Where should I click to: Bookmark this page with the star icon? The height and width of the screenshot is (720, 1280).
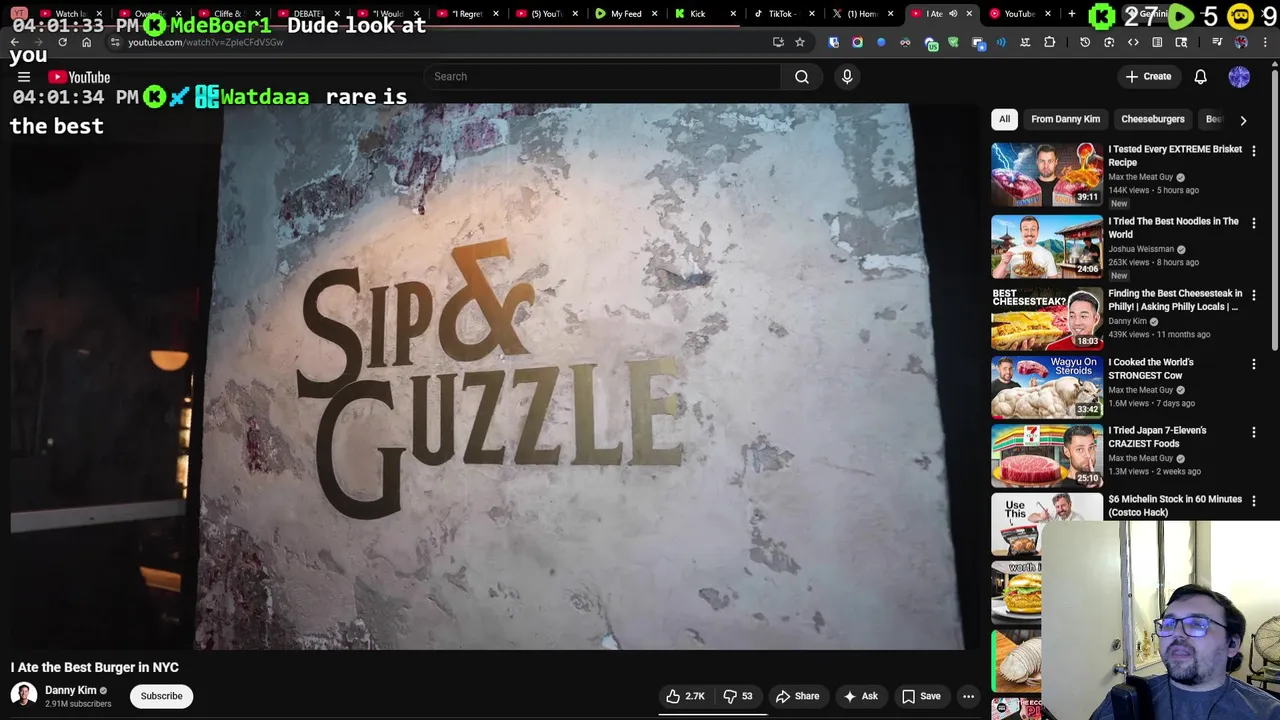click(800, 42)
